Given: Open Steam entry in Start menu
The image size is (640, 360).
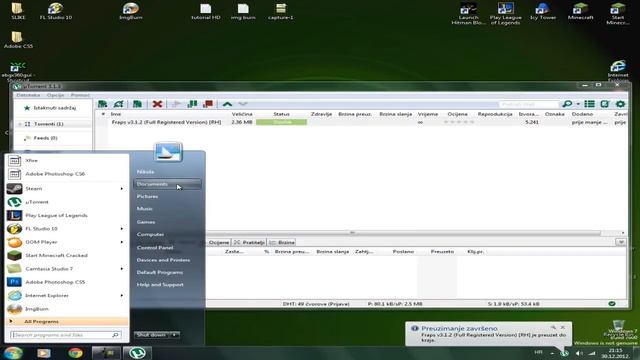Looking at the screenshot, I should pyautogui.click(x=33, y=189).
